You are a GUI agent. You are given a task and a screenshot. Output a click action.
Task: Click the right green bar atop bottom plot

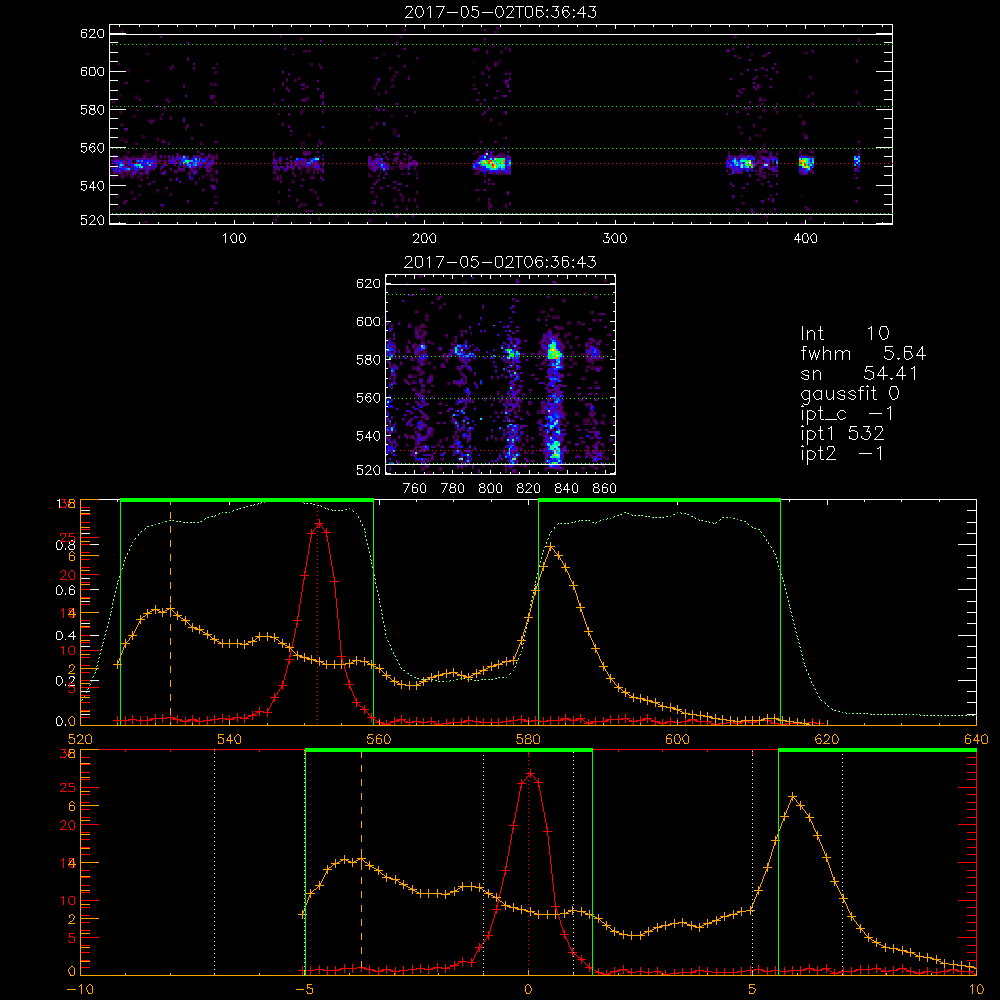[878, 750]
